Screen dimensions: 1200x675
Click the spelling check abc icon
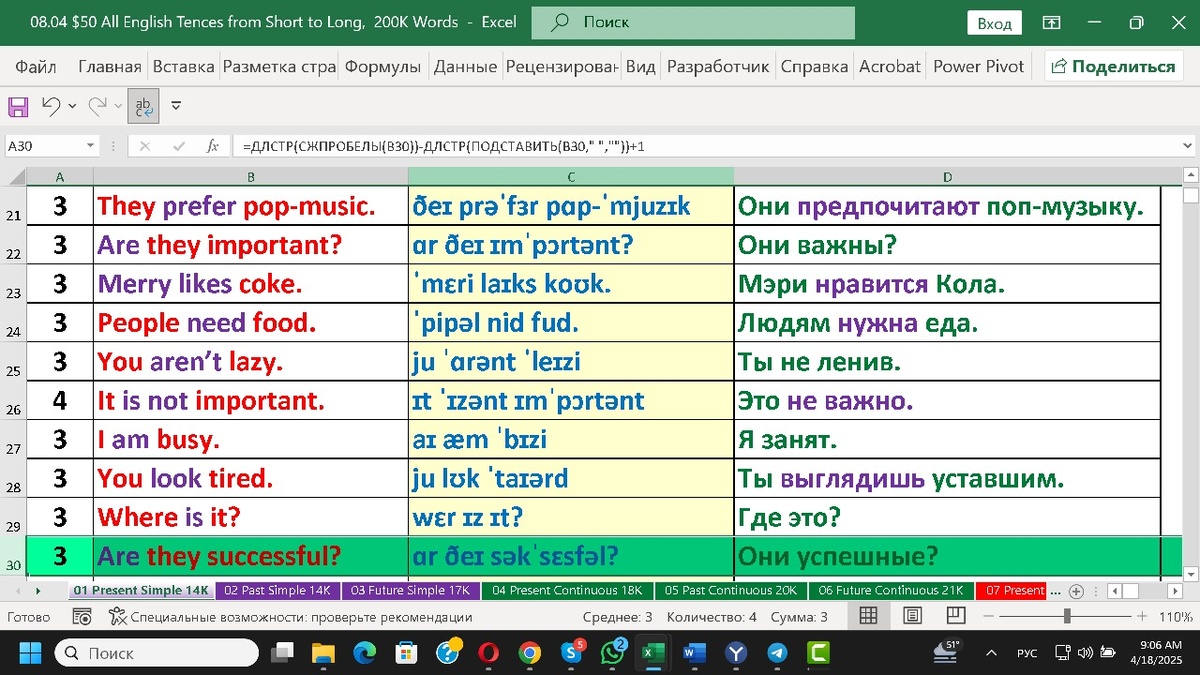[143, 106]
